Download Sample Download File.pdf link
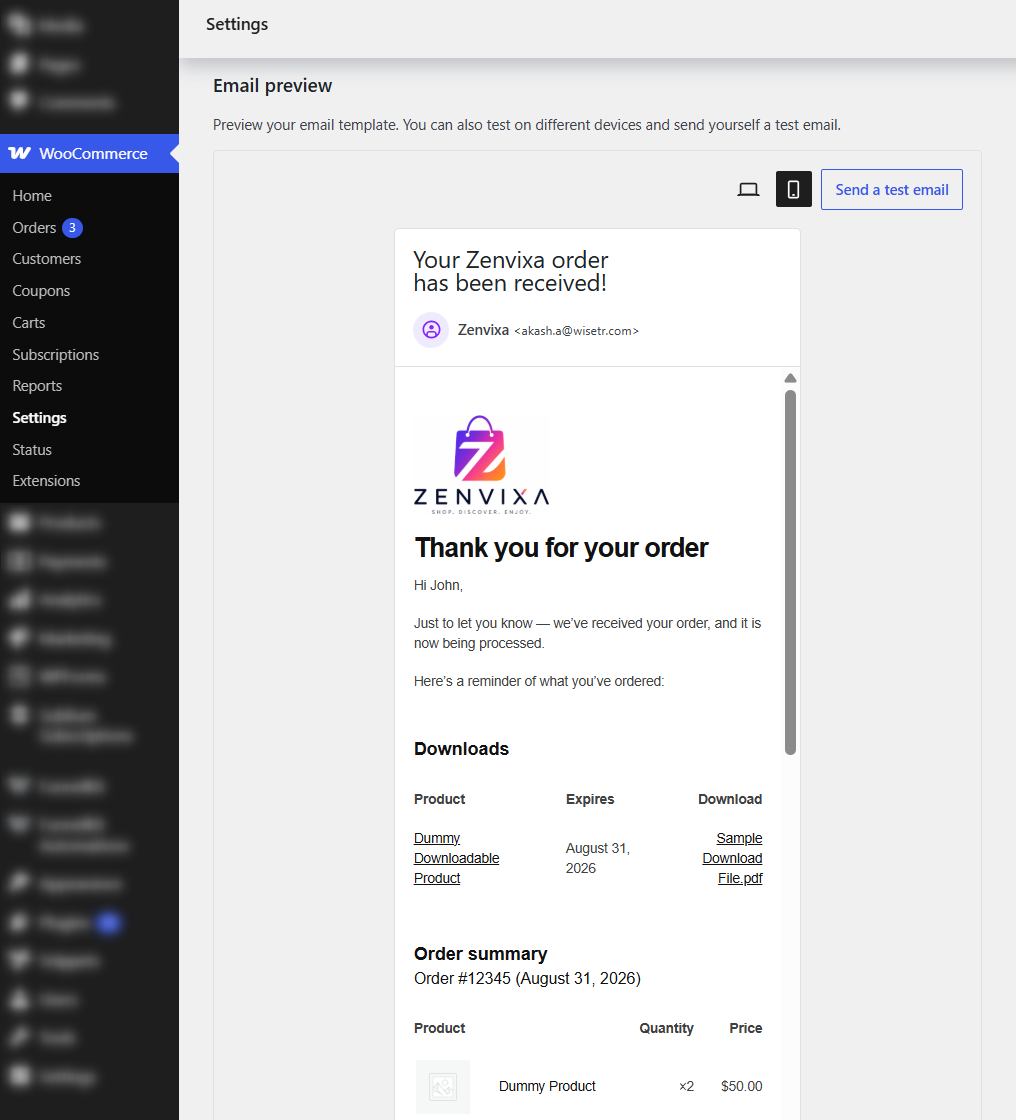This screenshot has width=1016, height=1120. (x=732, y=858)
